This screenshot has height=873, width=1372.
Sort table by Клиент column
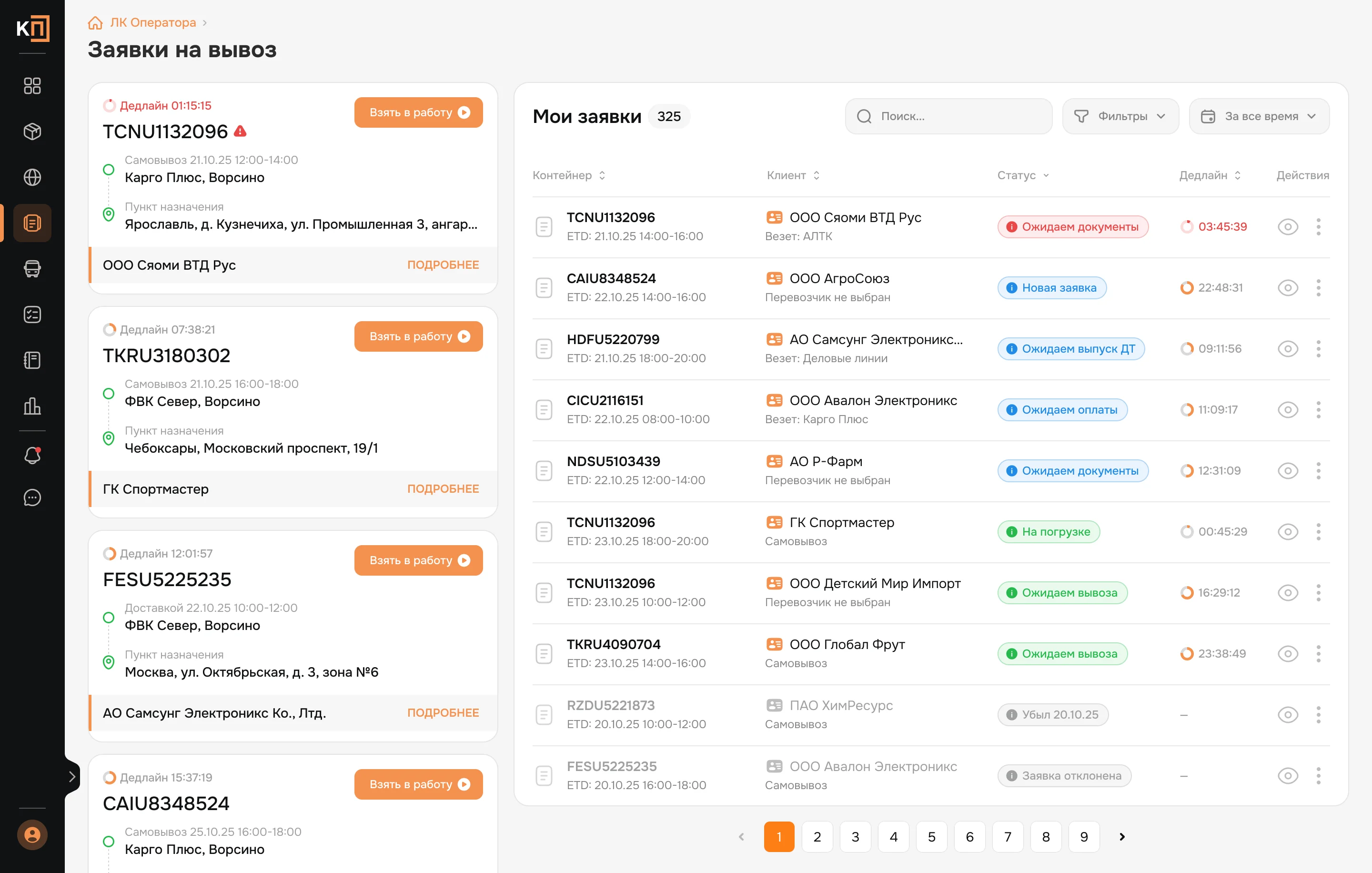pyautogui.click(x=793, y=175)
